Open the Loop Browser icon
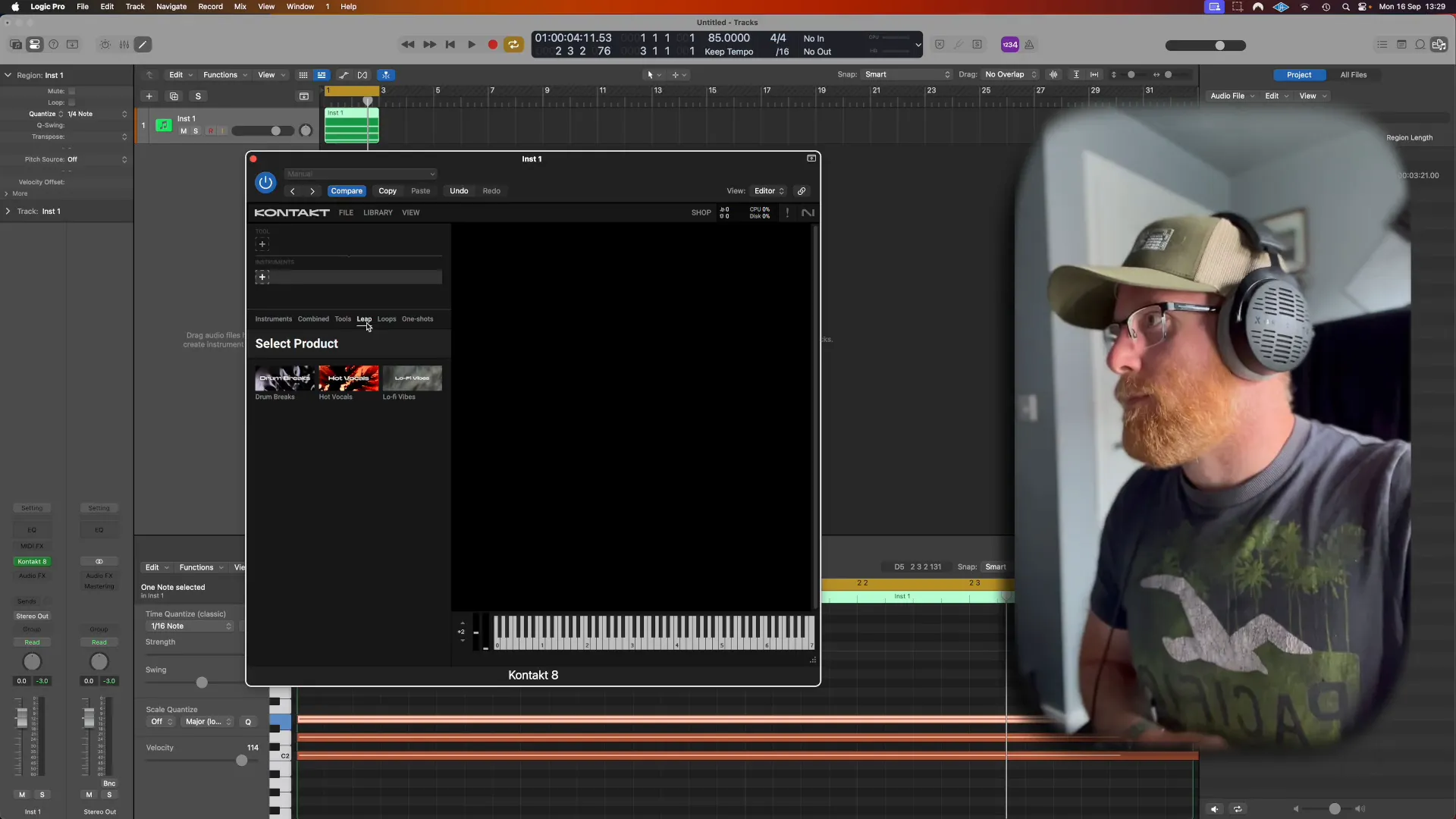Screen dimensions: 1456x819 pyautogui.click(x=1420, y=45)
